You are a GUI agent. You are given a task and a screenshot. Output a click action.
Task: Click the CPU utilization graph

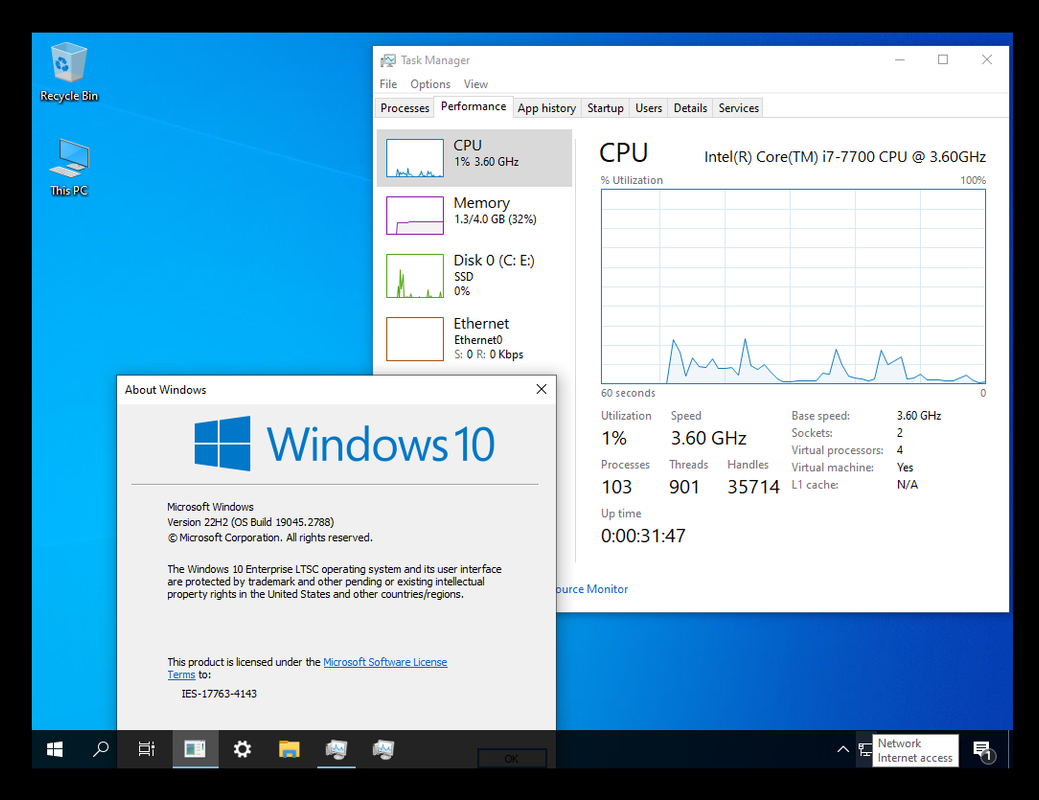(793, 286)
